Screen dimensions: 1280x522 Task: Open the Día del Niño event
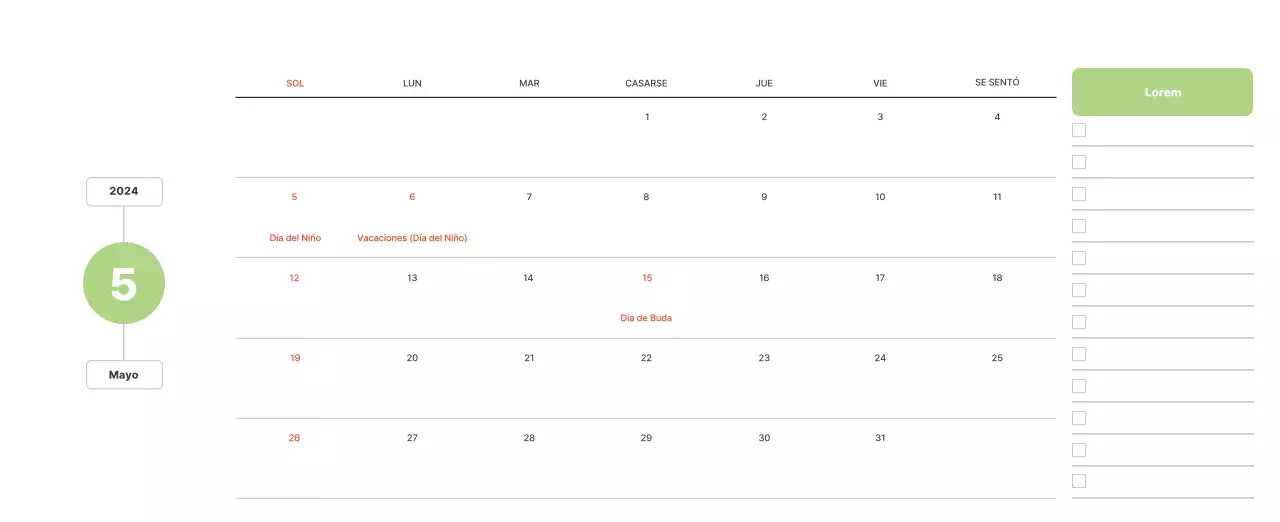click(295, 238)
